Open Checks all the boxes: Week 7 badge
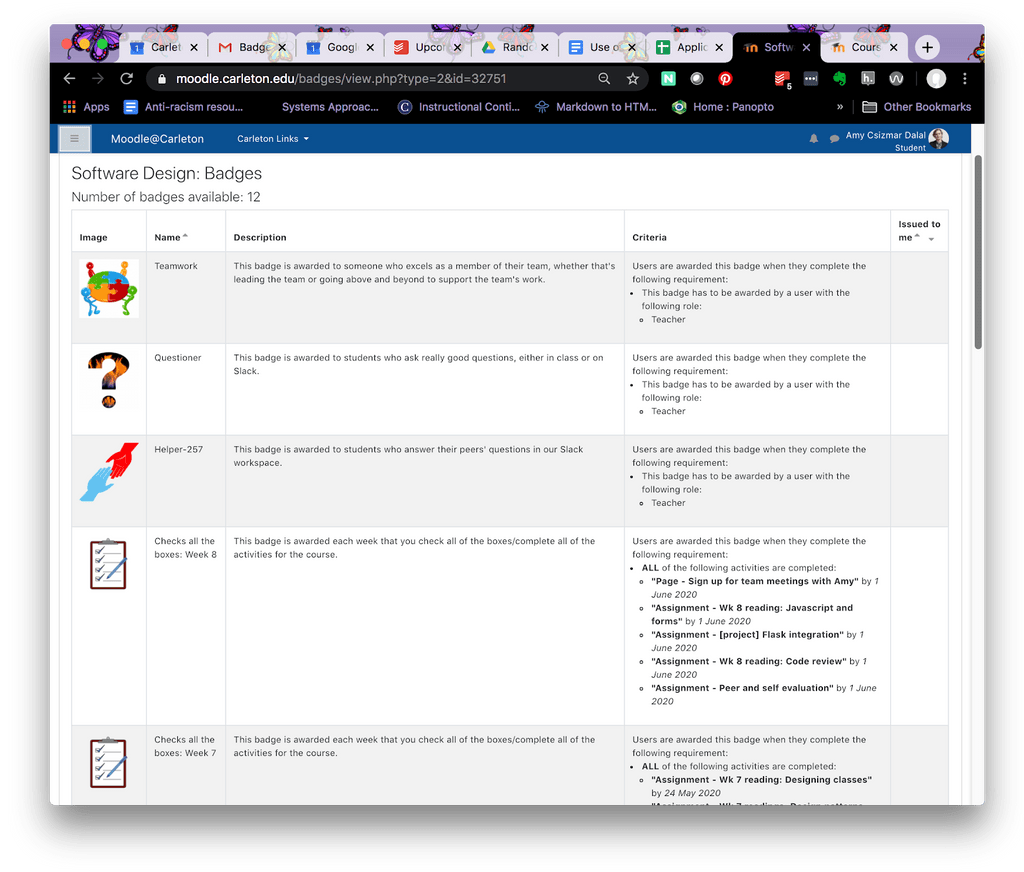This screenshot has height=872, width=1024. (185, 746)
